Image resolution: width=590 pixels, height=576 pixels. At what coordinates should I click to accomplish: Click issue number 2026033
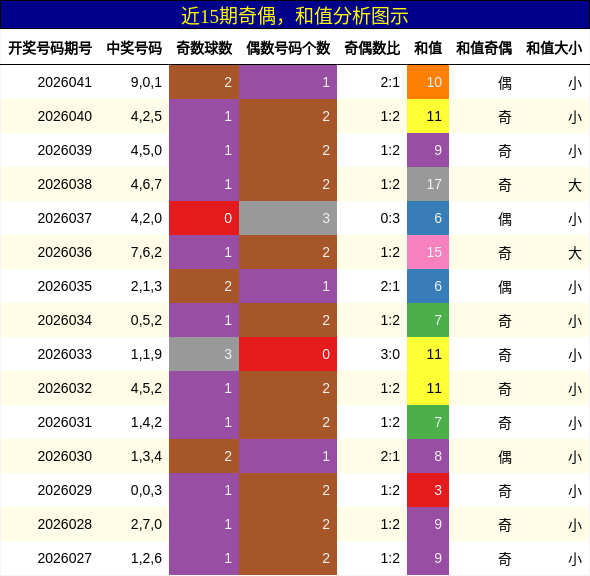coord(65,354)
